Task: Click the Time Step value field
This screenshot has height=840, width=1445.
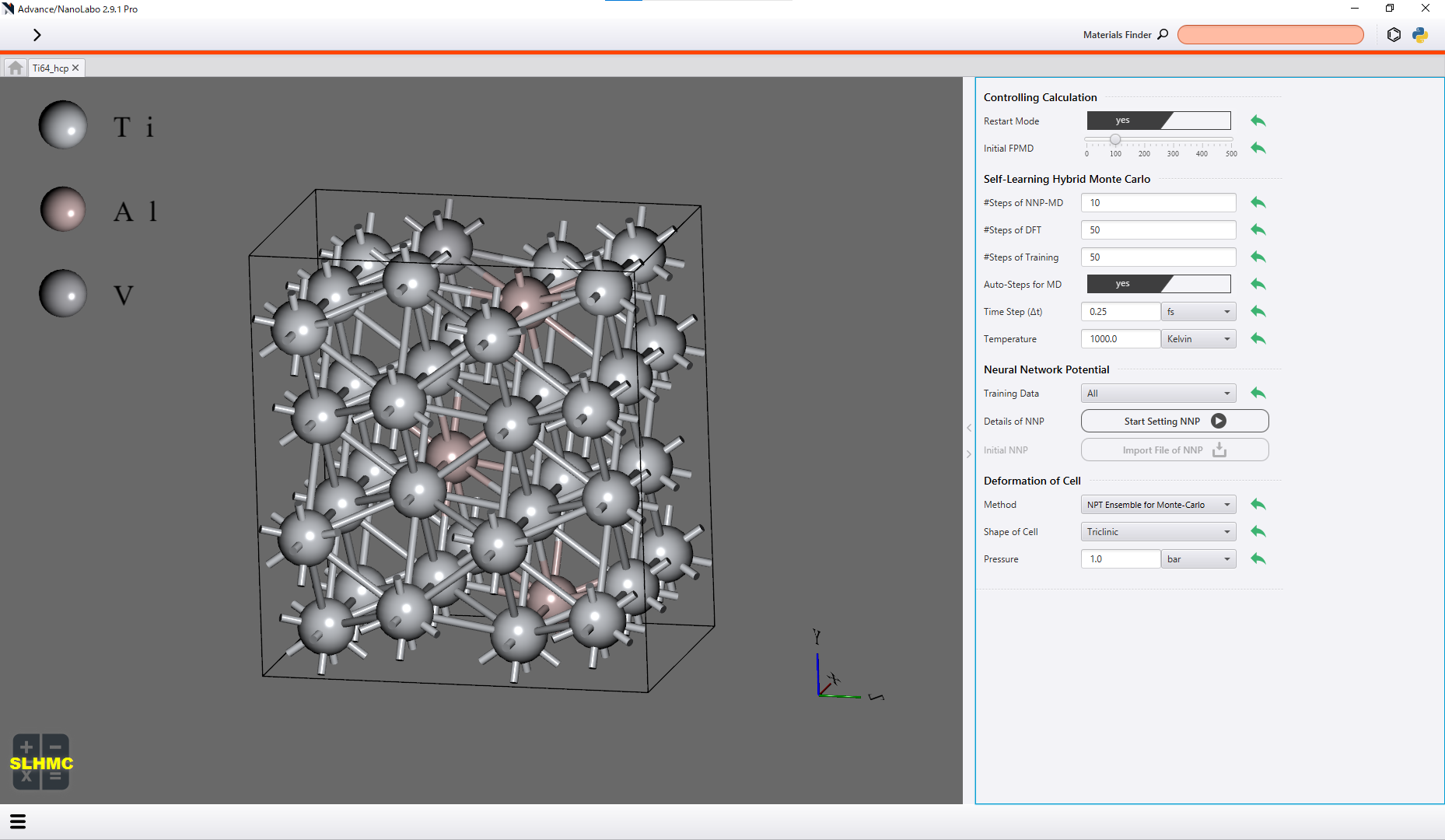Action: point(1120,311)
